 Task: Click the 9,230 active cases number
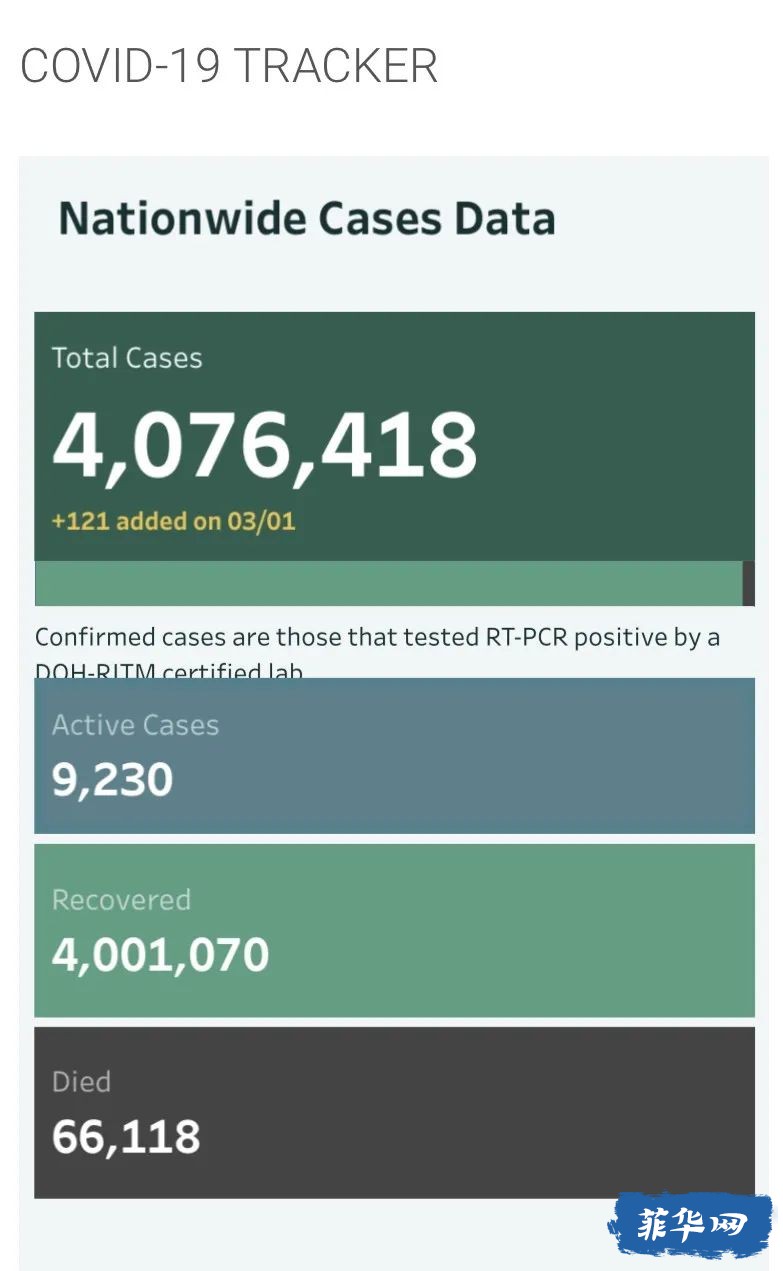(x=112, y=780)
